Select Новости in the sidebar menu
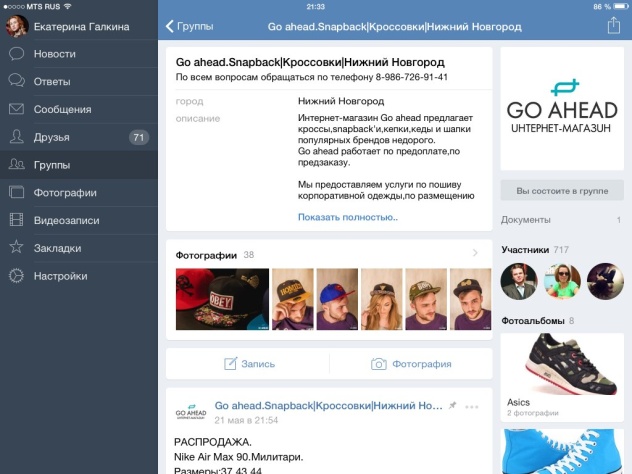632x474 pixels. [55, 54]
